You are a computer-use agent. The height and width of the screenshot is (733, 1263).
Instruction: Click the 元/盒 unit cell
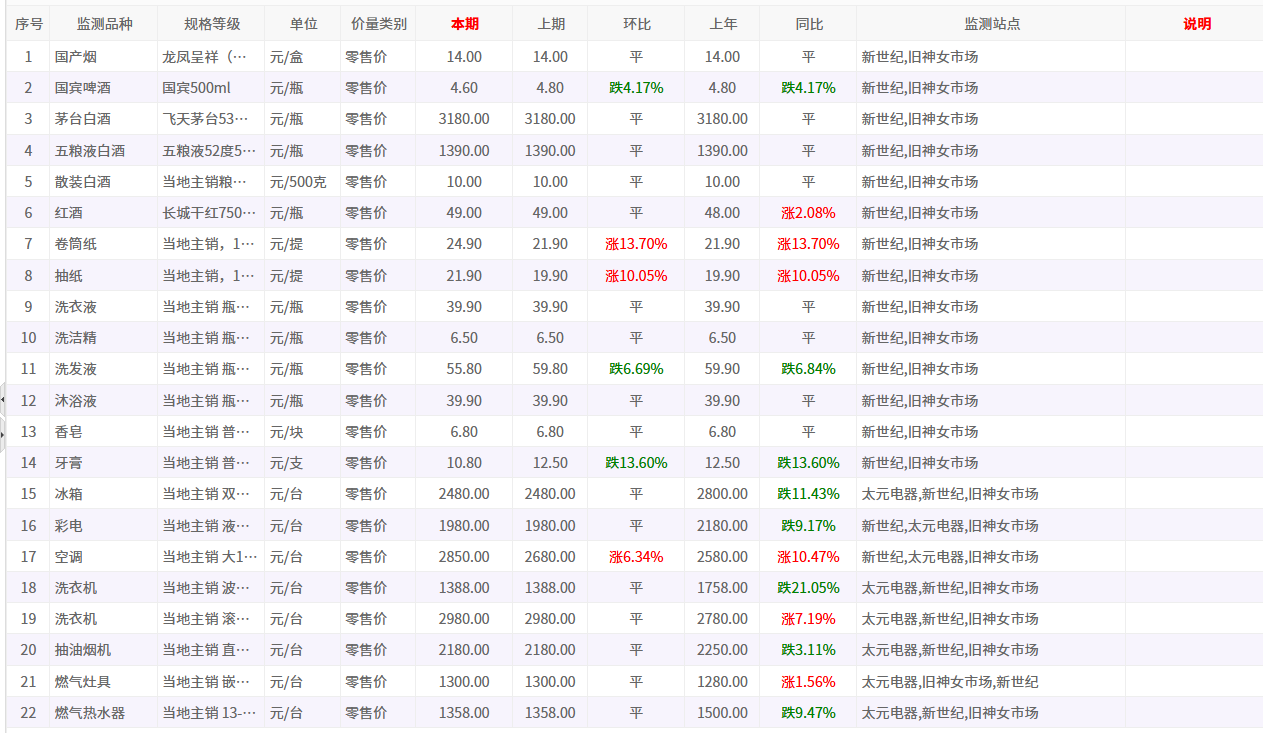303,57
